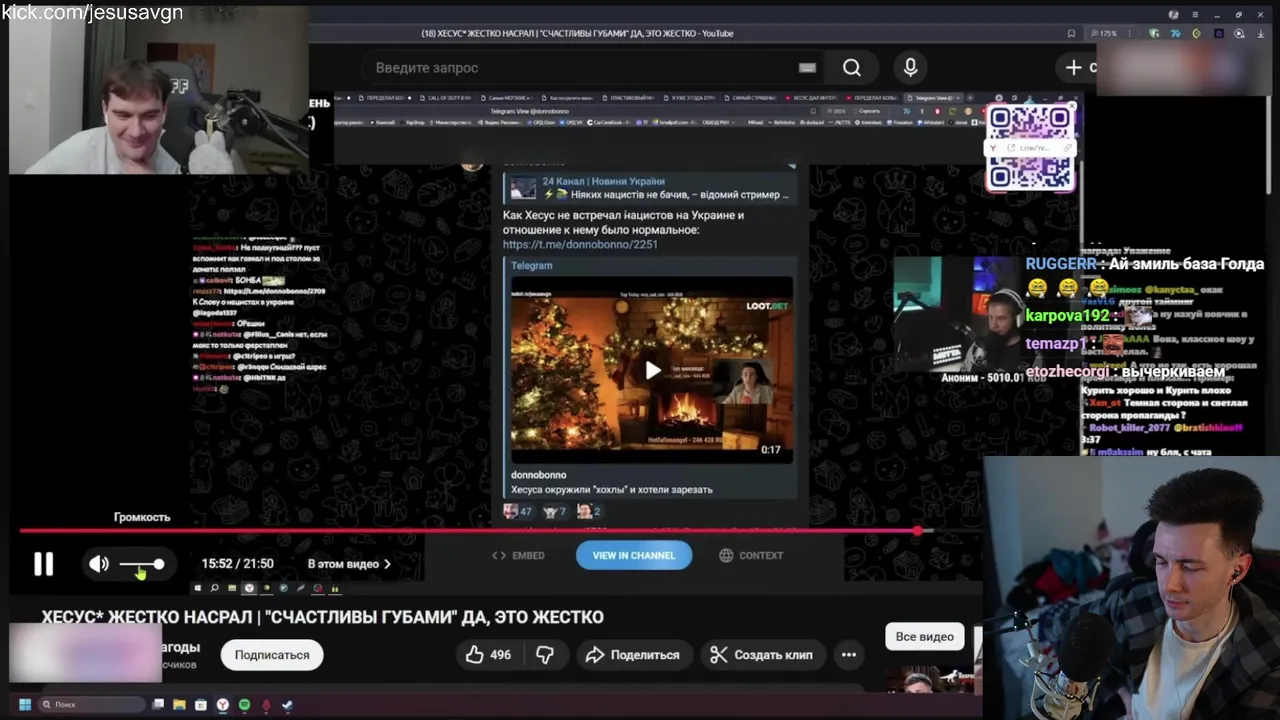Click the QR code image
1280x720 pixels.
(1030, 148)
